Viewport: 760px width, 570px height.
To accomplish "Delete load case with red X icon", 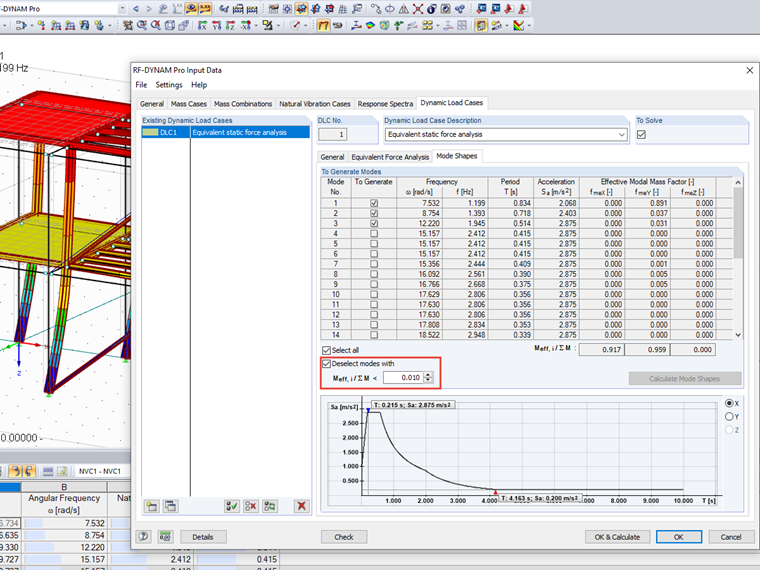I will (300, 507).
